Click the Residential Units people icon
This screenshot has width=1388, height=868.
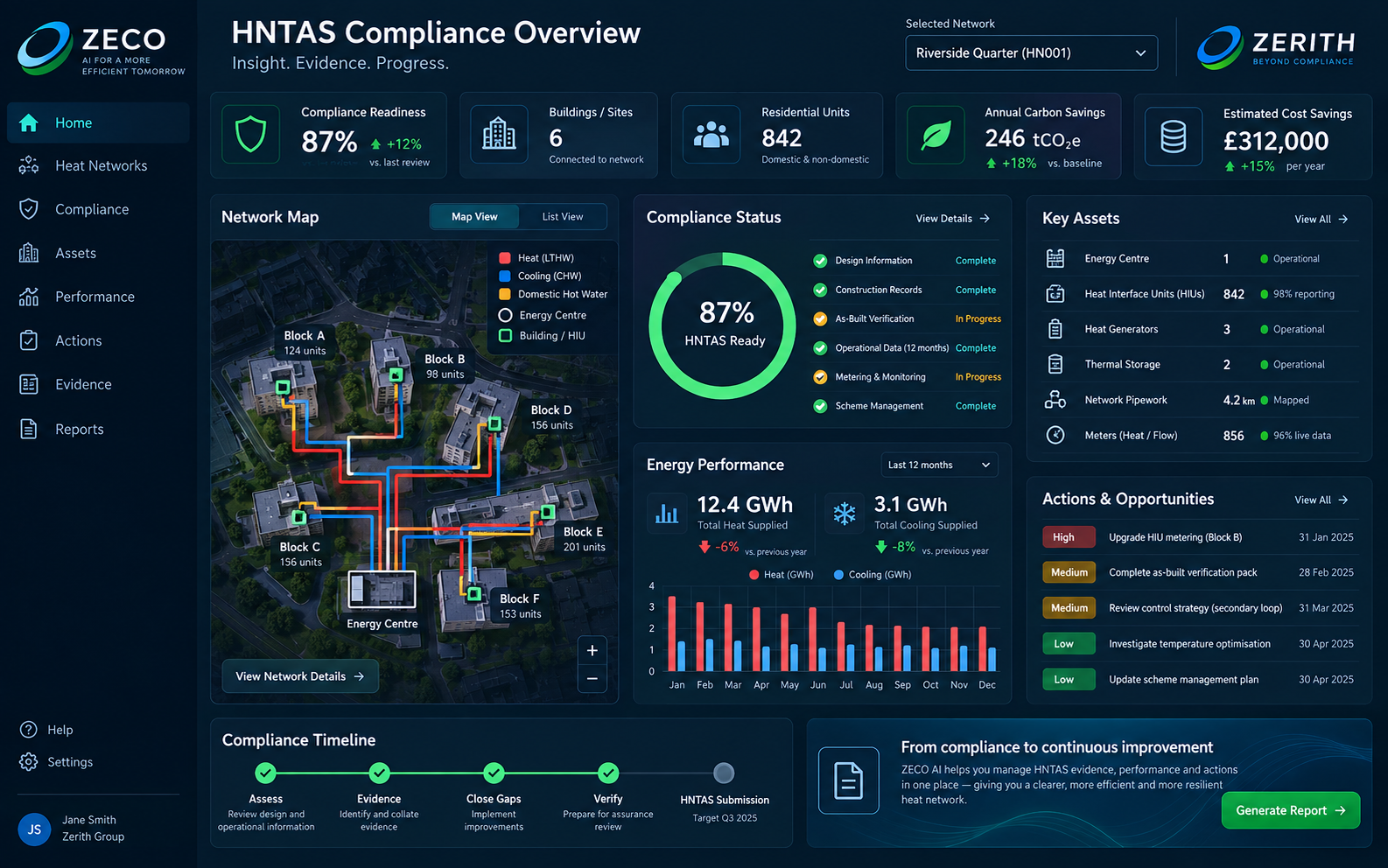point(712,135)
